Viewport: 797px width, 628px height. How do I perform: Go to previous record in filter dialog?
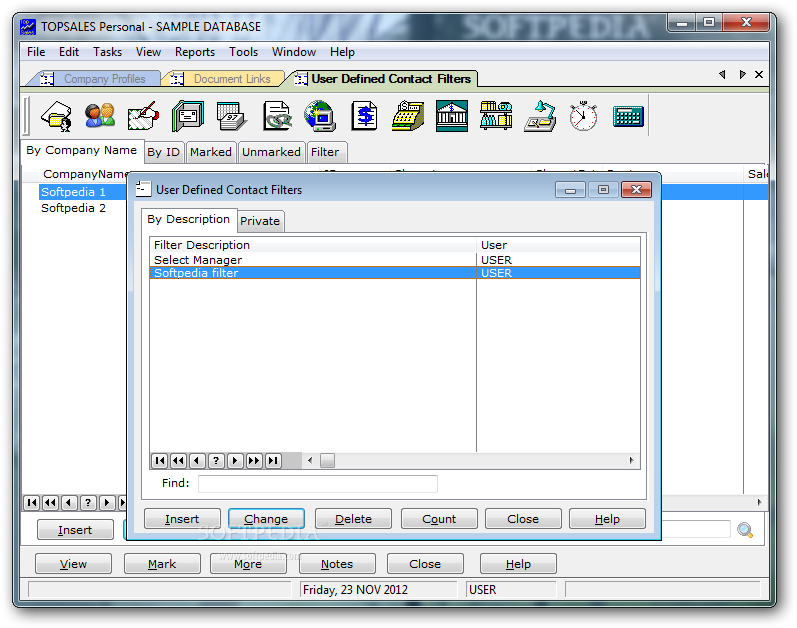click(197, 461)
